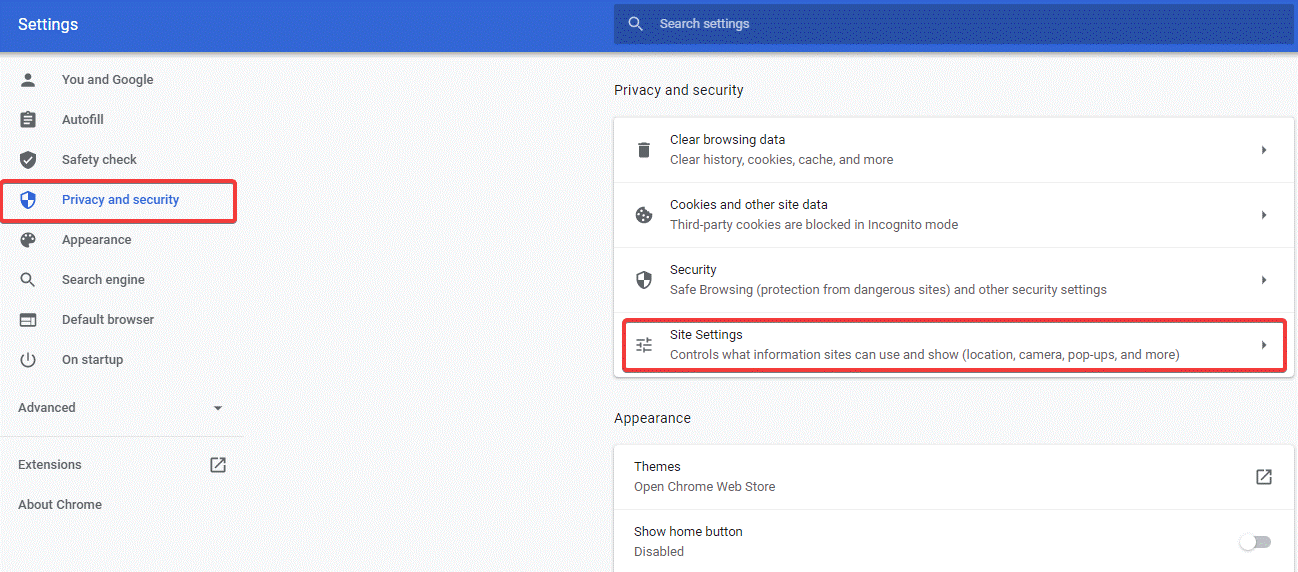Image resolution: width=1298 pixels, height=572 pixels.
Task: Click the sliders icon for Site Settings
Action: [x=644, y=345]
